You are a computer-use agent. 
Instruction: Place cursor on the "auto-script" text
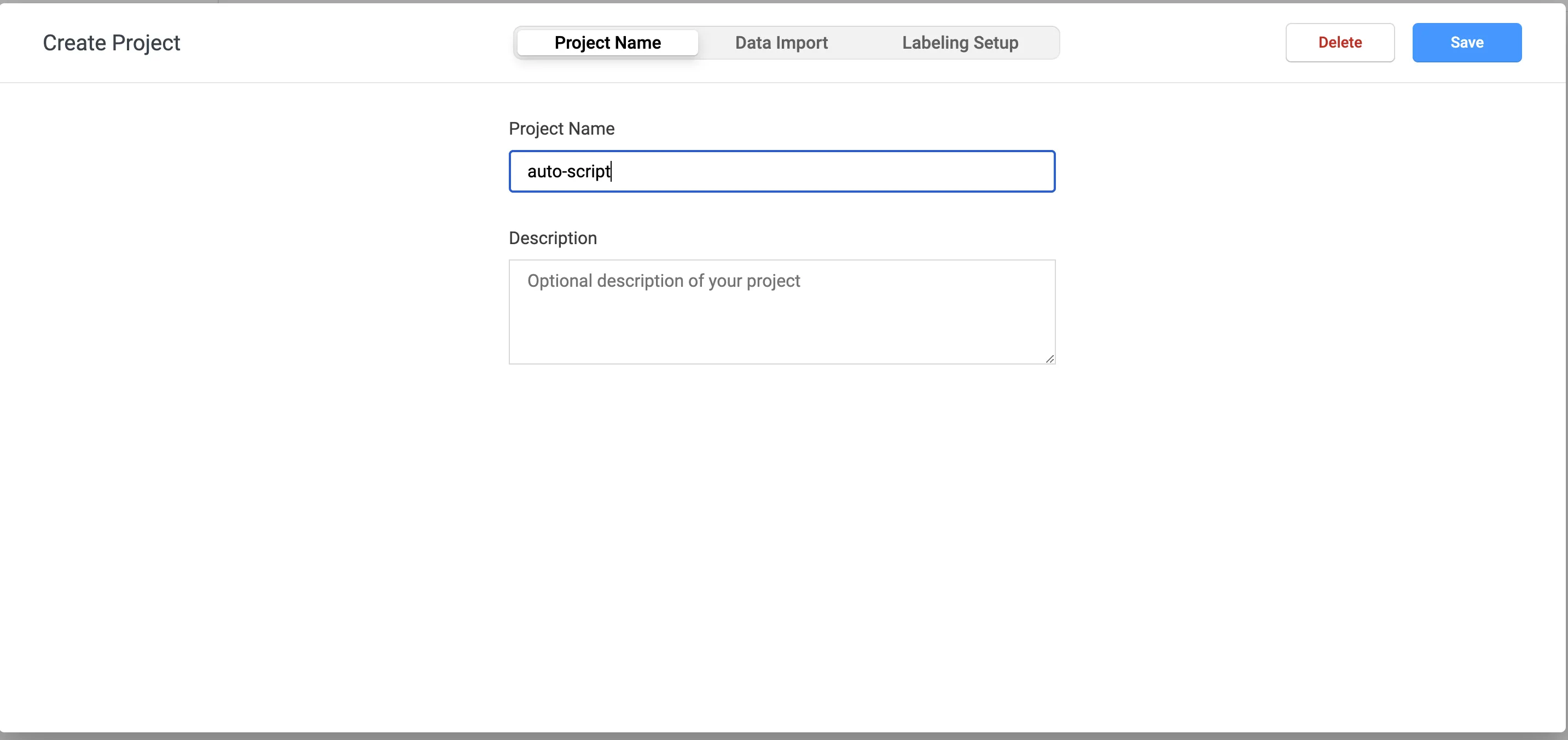[x=568, y=172]
